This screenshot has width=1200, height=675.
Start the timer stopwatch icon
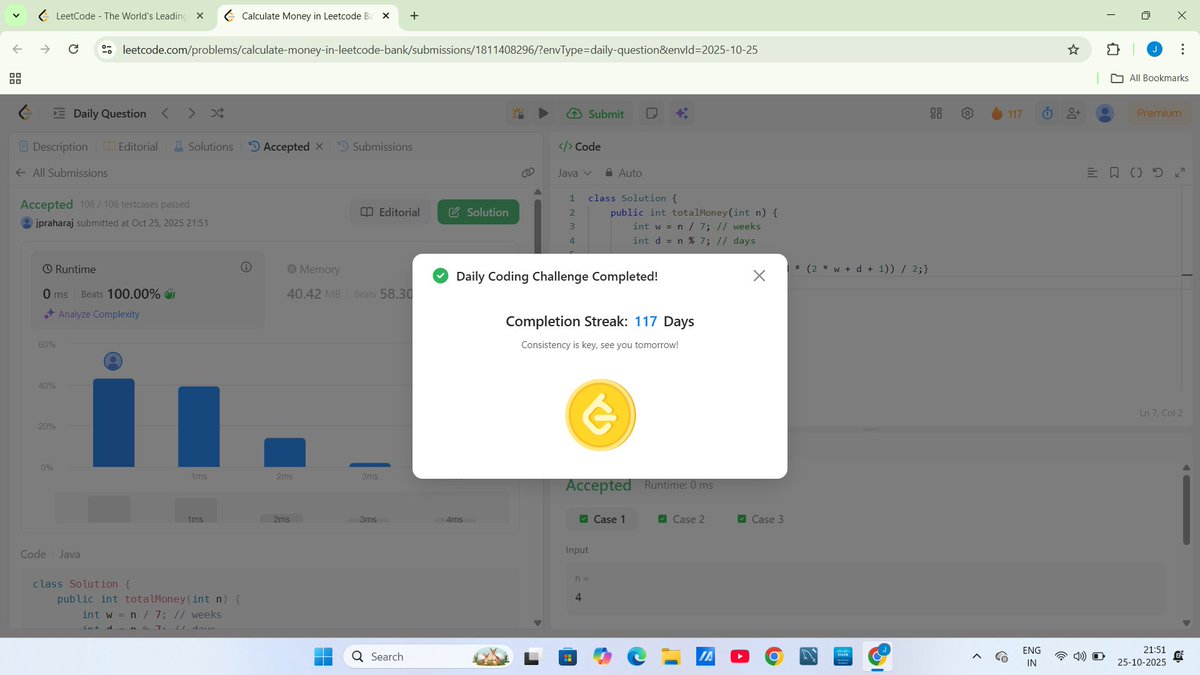[x=1047, y=113]
